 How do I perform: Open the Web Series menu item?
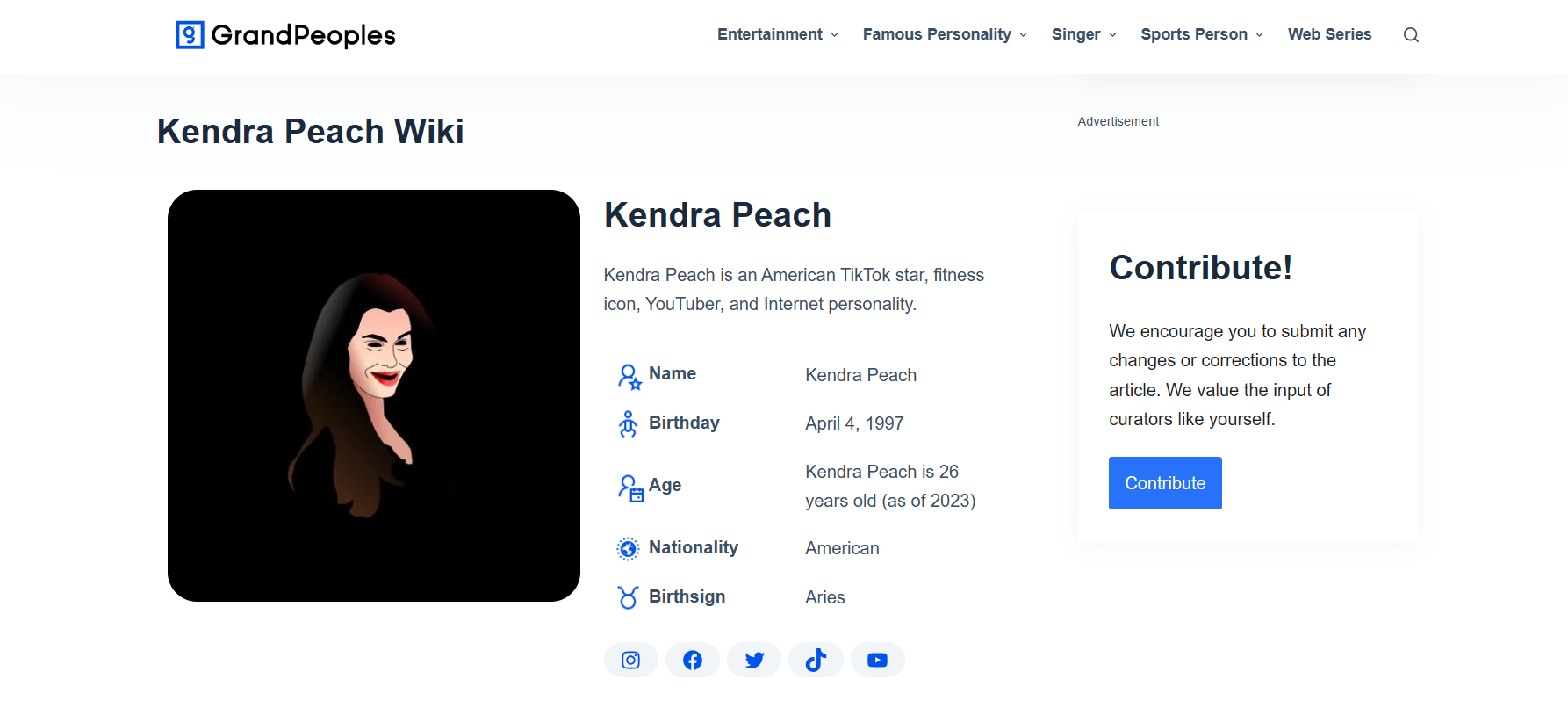(x=1329, y=34)
